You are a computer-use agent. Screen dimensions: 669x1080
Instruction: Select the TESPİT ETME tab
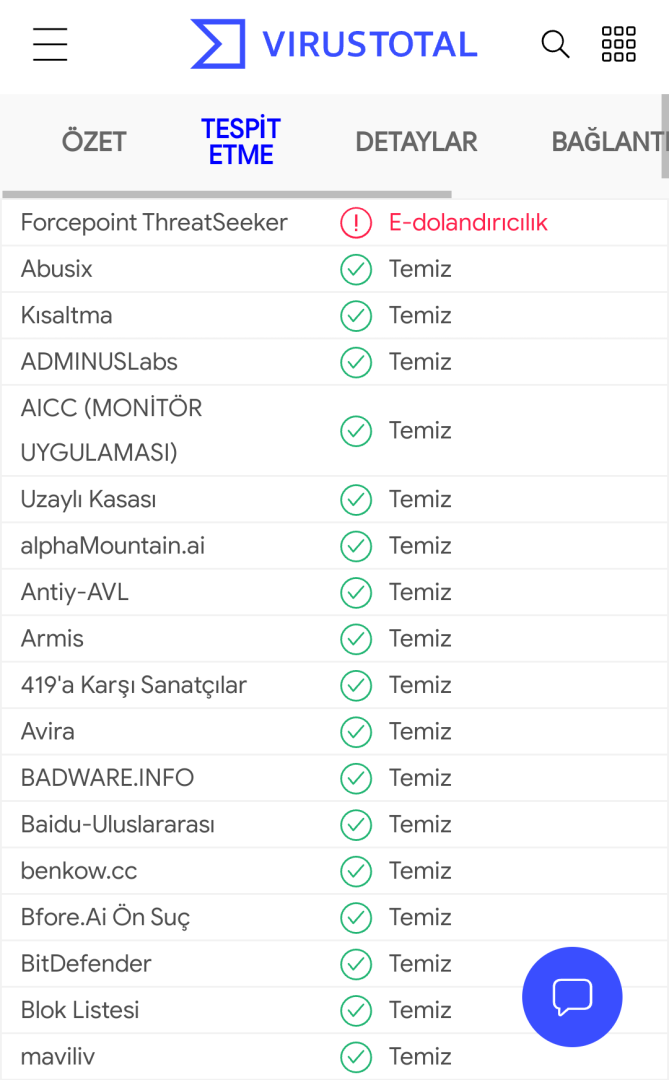click(x=240, y=142)
